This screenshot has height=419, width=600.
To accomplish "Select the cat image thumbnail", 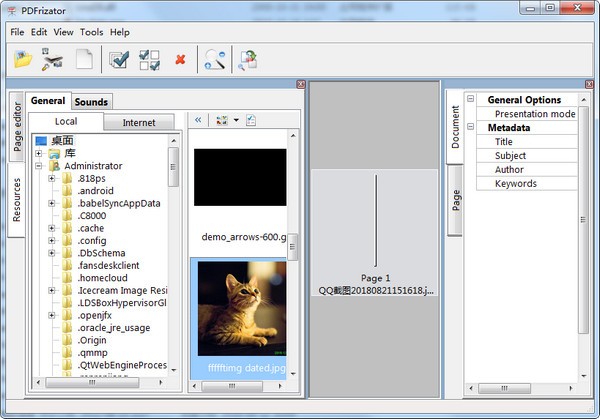I will click(x=237, y=310).
